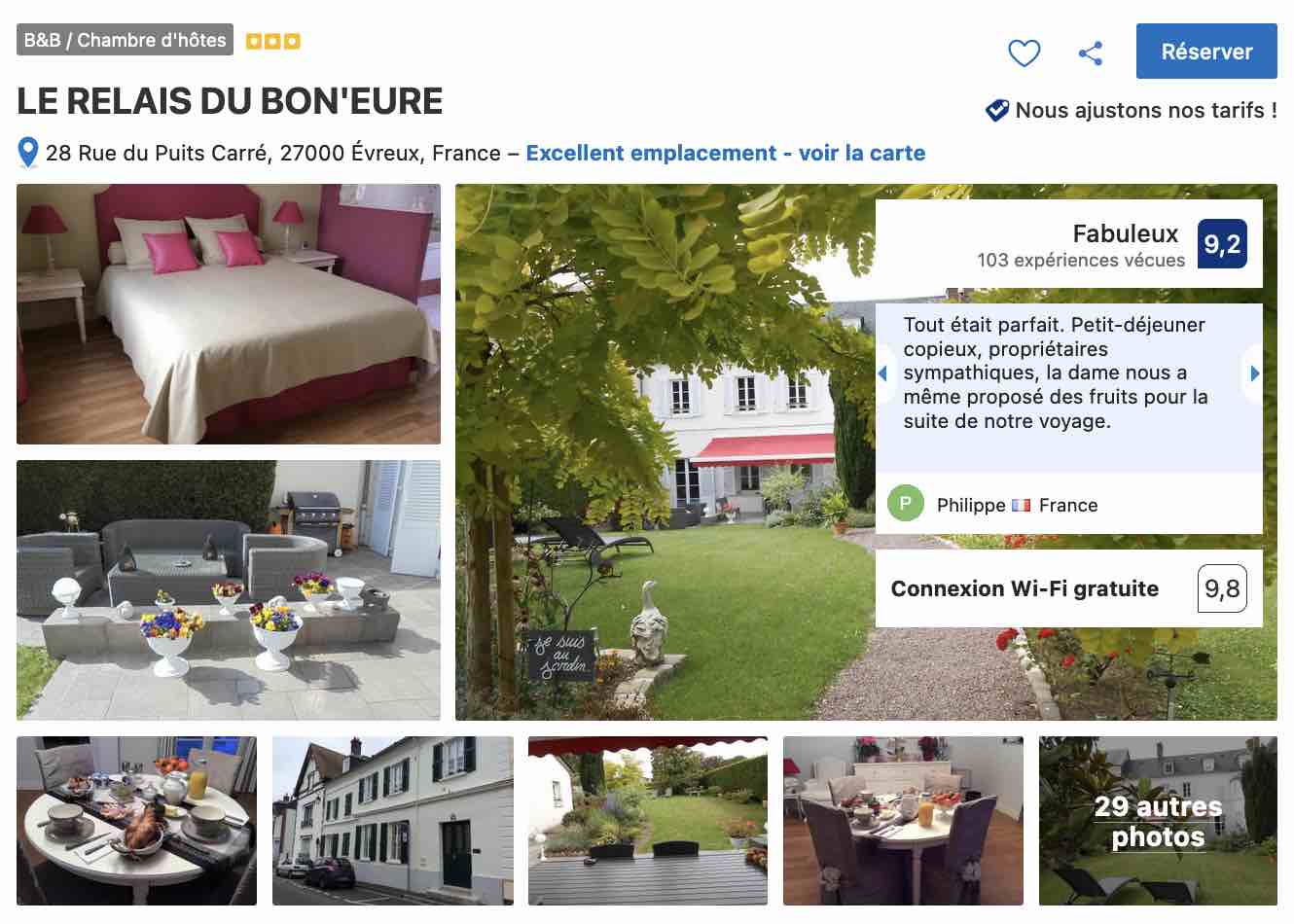View the 29 autres photos gallery
Viewport: 1294px width, 924px height.
[1158, 821]
